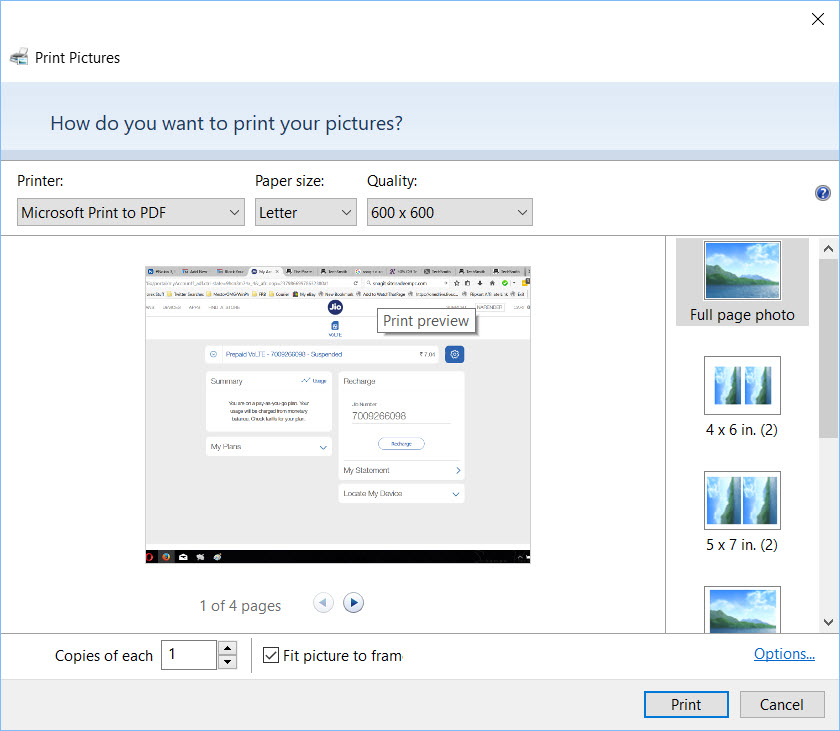Image resolution: width=840 pixels, height=731 pixels.
Task: Click the "How do you want to print" heading
Action: pos(227,124)
